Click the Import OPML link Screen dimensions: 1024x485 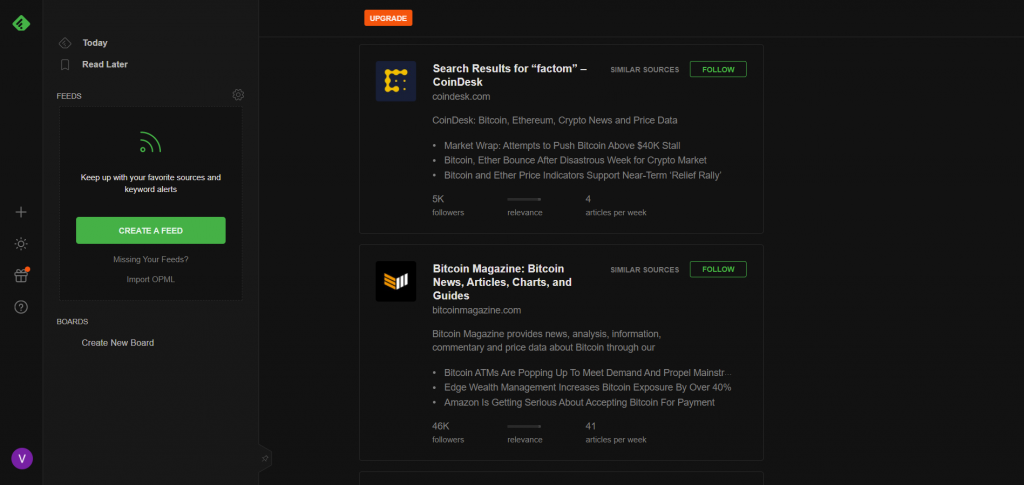(151, 279)
